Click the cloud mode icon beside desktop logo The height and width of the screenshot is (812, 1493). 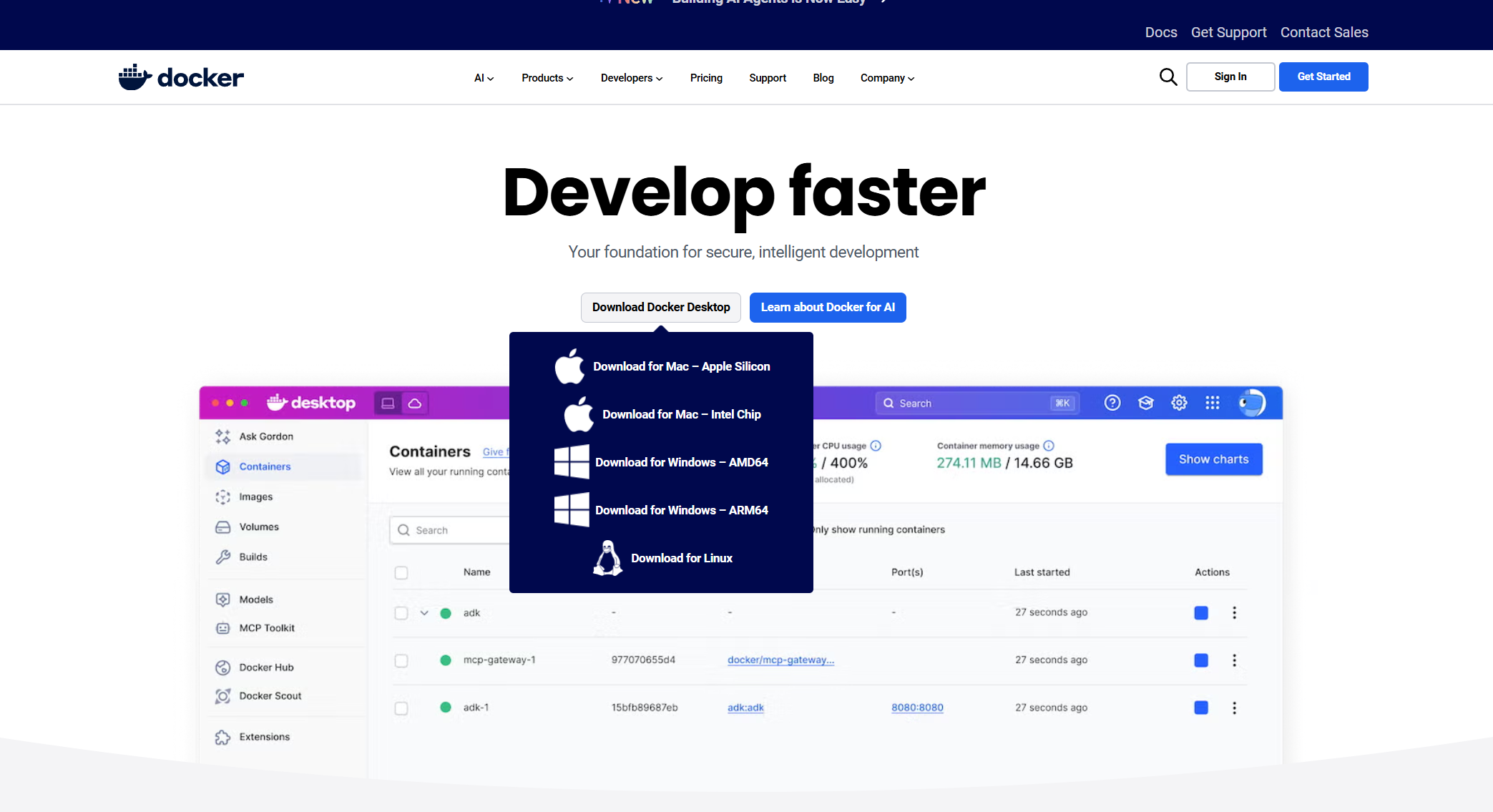pyautogui.click(x=415, y=403)
